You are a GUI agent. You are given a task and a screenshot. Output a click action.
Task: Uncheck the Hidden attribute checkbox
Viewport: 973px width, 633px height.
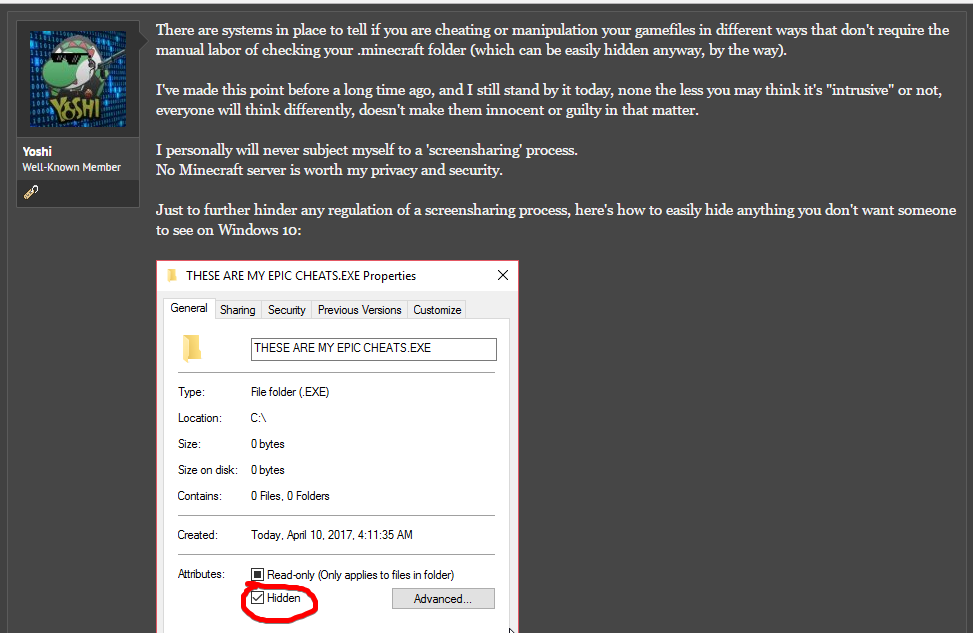pos(257,598)
